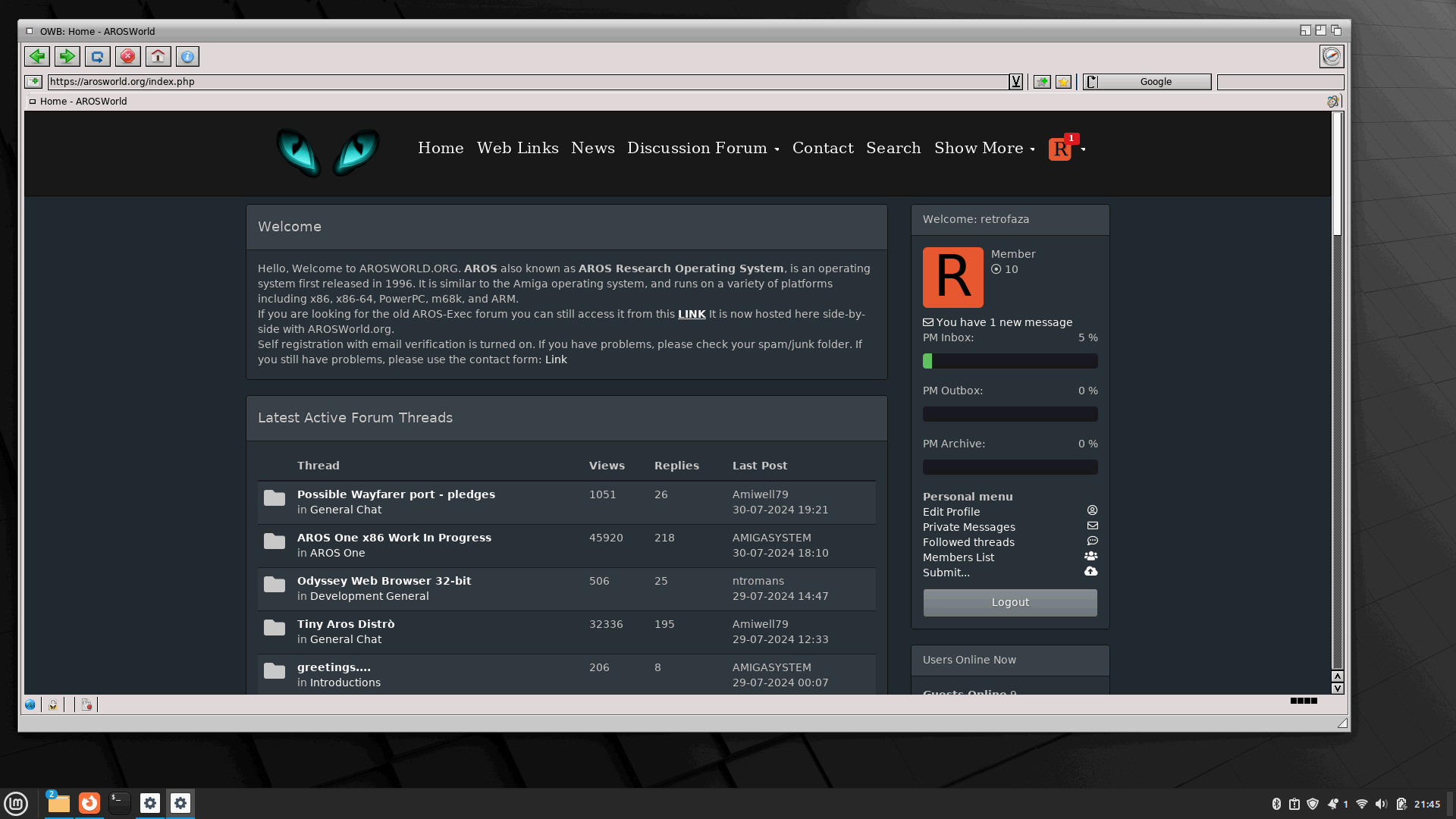Open thread Tiny Aros Distrò
This screenshot has height=819, width=1456.
pos(346,624)
